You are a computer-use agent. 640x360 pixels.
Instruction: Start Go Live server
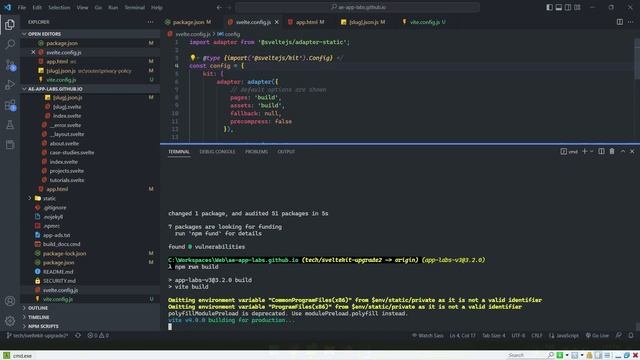coord(597,336)
